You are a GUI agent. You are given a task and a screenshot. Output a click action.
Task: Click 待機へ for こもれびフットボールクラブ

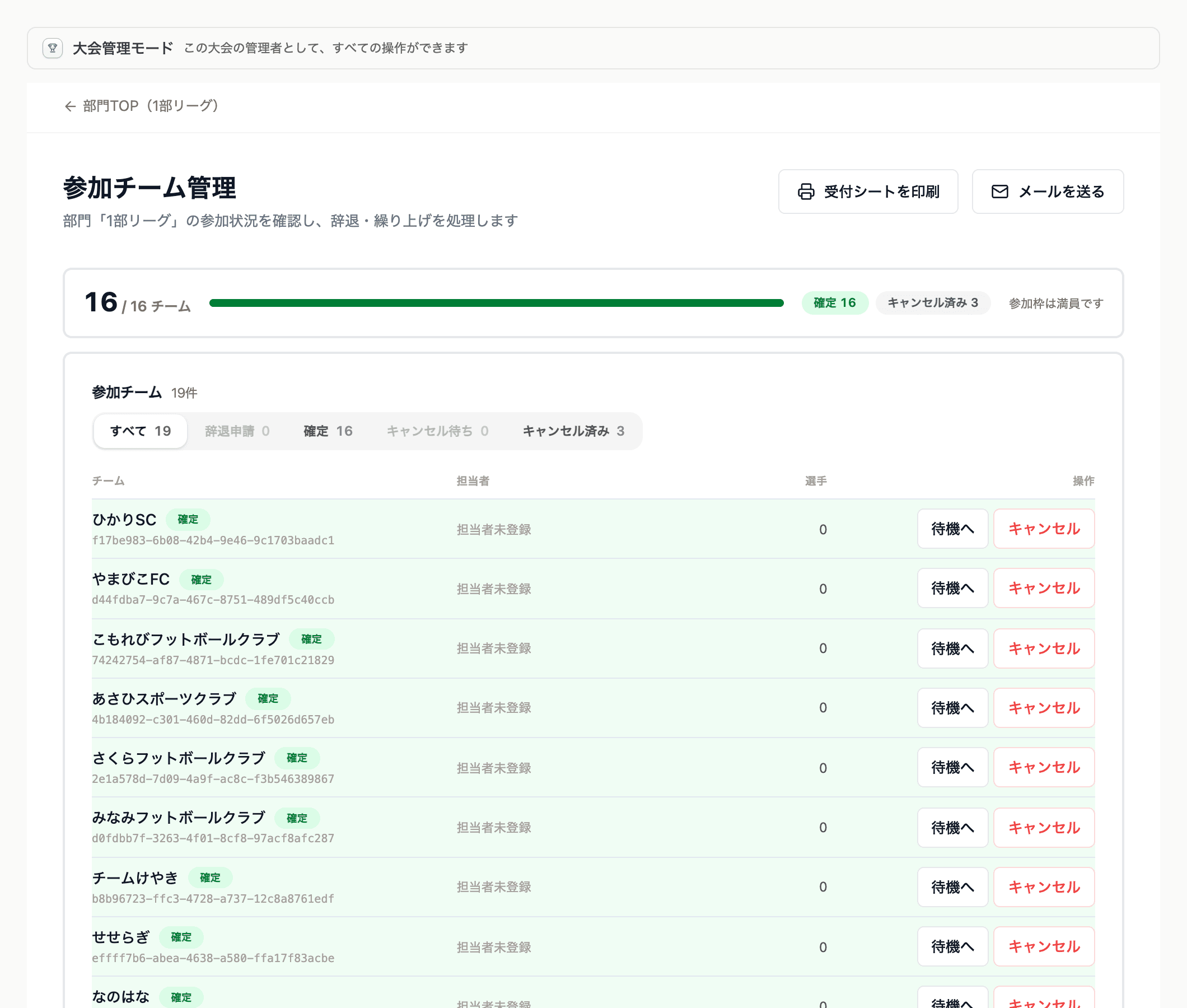point(952,648)
